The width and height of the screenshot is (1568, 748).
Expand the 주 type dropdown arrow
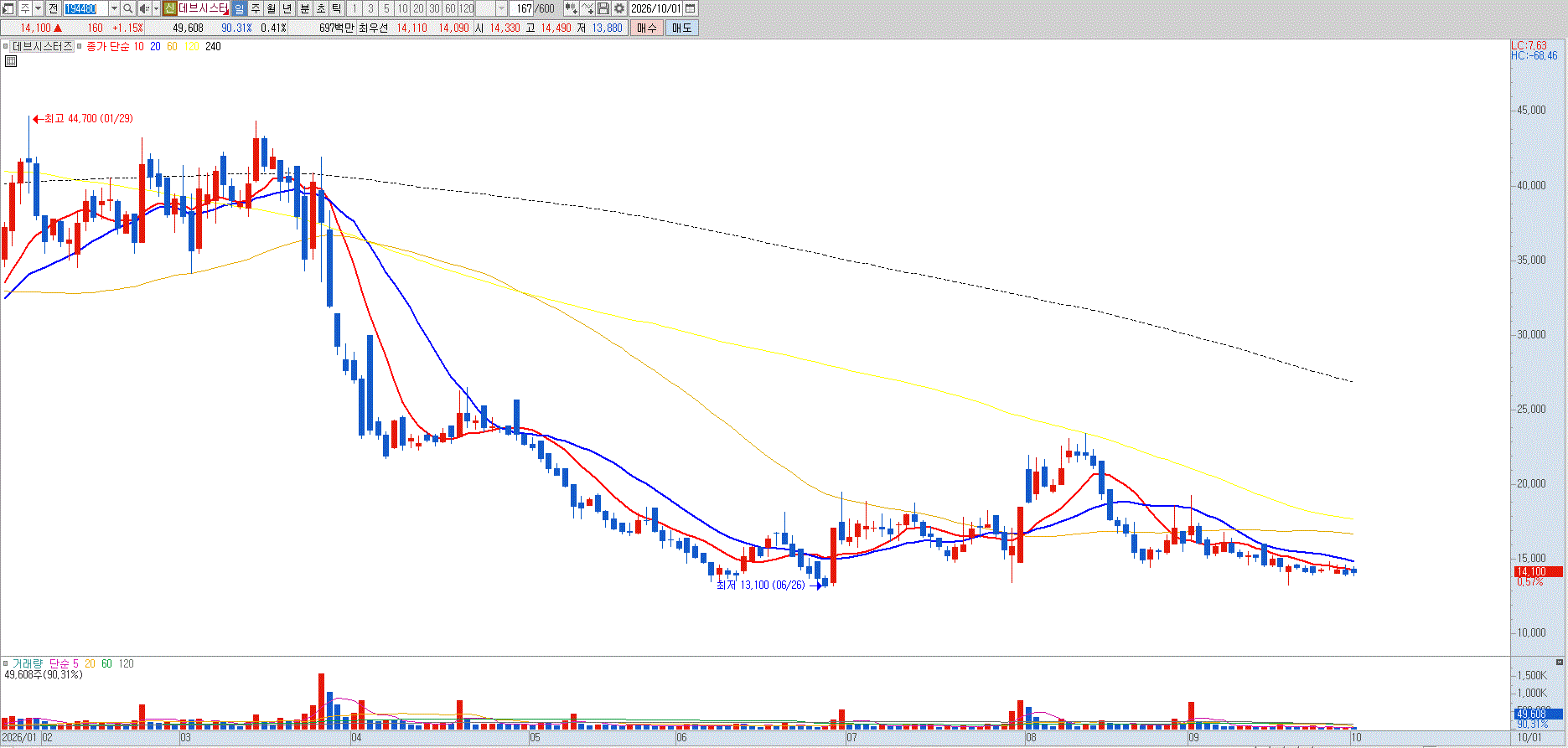pos(39,8)
